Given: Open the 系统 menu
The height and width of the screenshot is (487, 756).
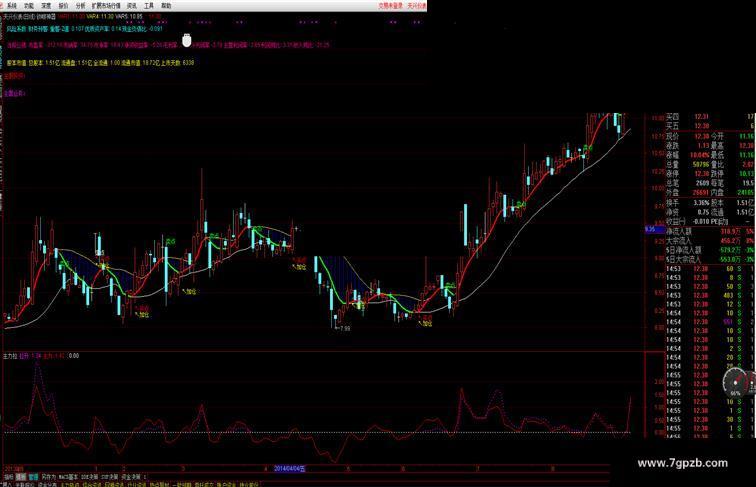Looking at the screenshot, I should coord(12,6).
